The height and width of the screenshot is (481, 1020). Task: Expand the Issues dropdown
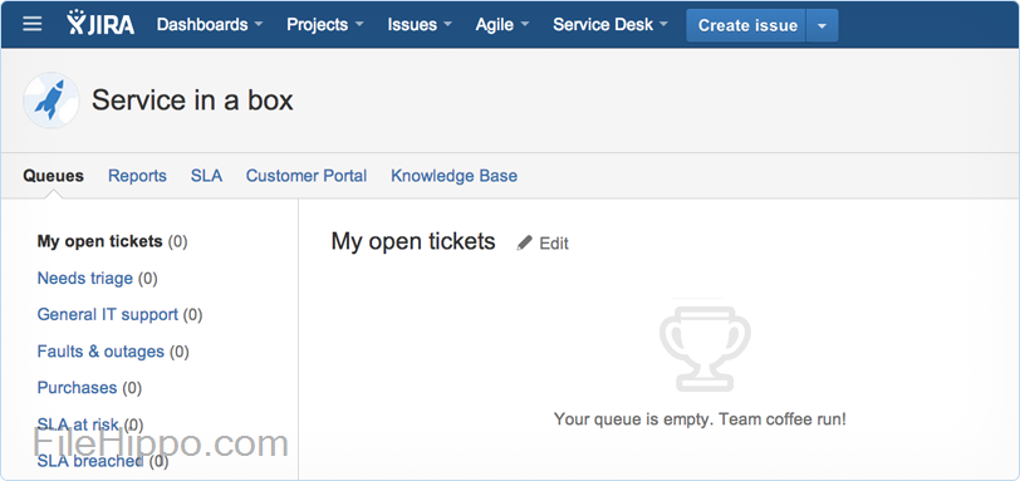(419, 25)
